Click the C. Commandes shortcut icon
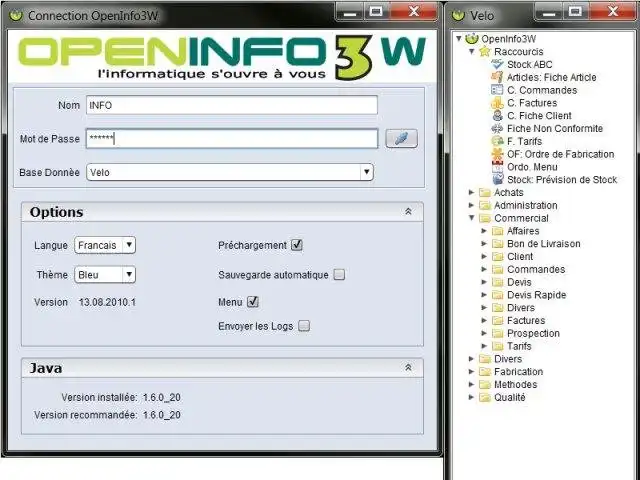The height and width of the screenshot is (480, 640). click(x=497, y=90)
